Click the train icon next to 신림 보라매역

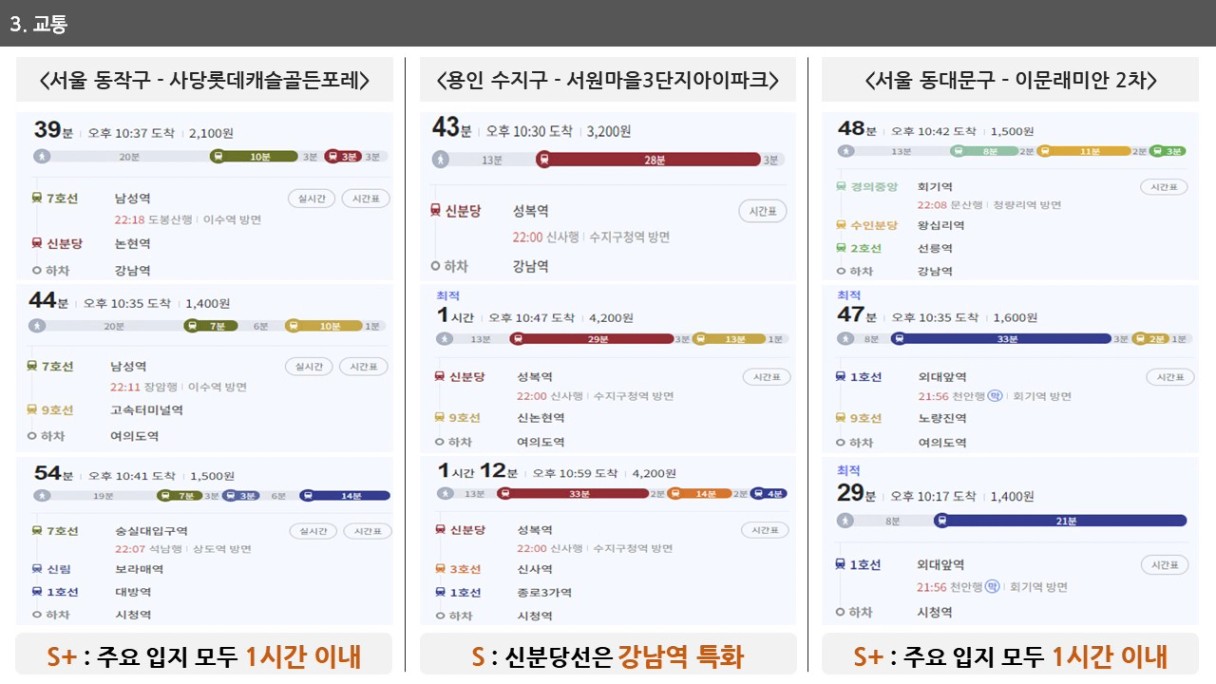37,569
